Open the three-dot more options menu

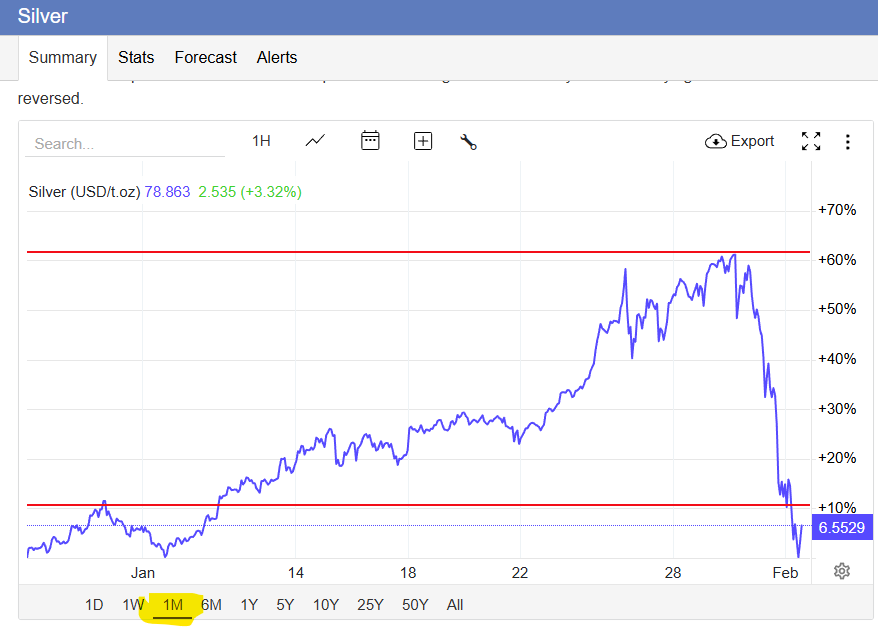coord(848,142)
